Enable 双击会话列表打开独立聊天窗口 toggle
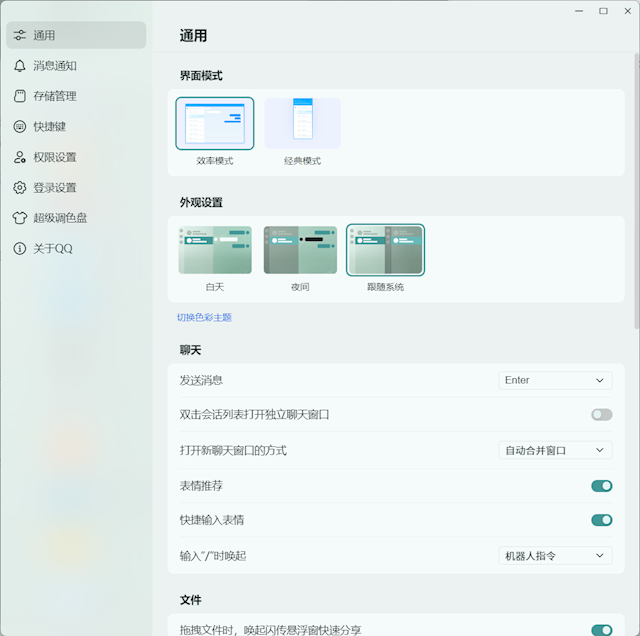The width and height of the screenshot is (640, 636). 601,414
